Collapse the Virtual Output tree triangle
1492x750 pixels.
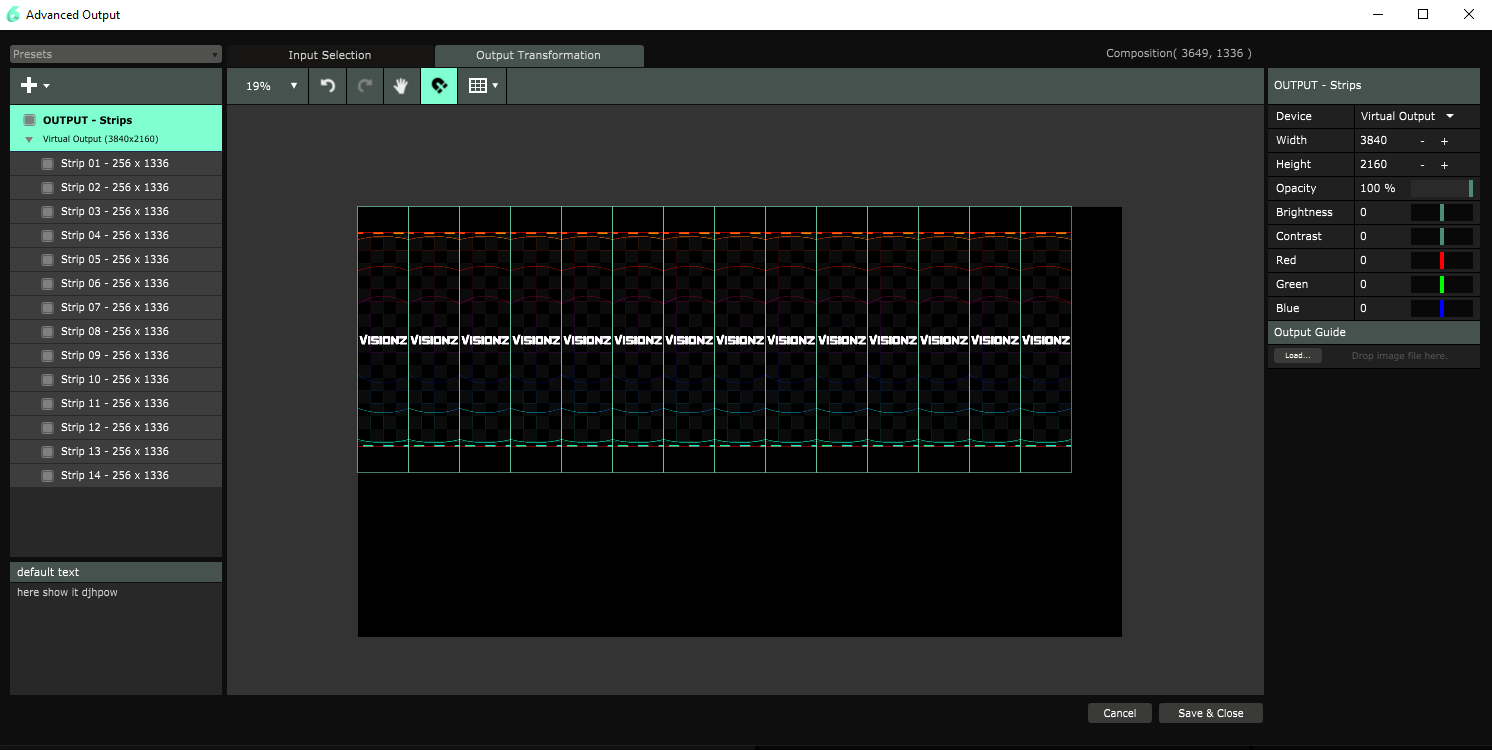(29, 140)
